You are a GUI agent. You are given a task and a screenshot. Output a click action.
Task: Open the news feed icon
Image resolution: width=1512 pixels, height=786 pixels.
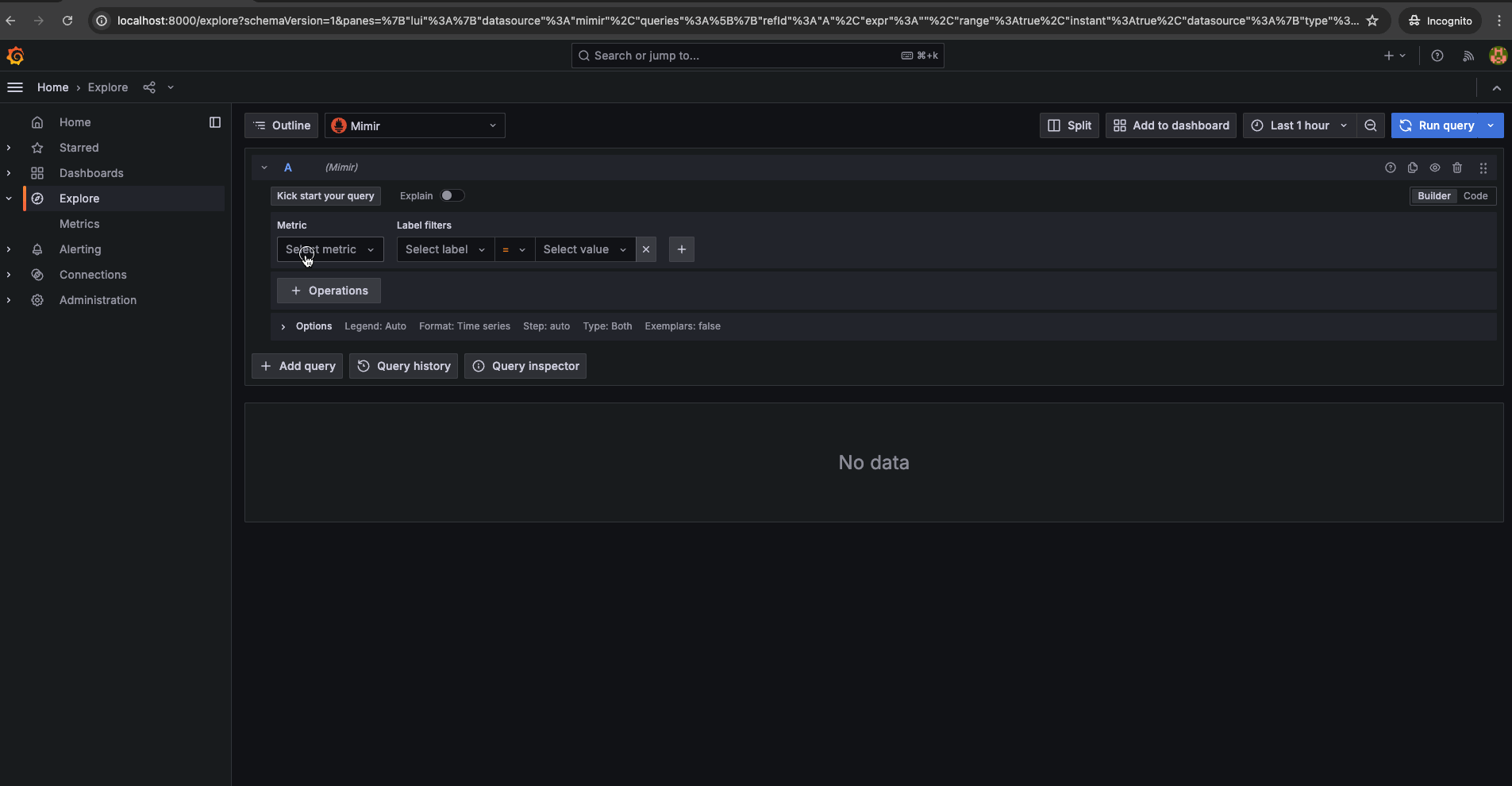(1468, 56)
